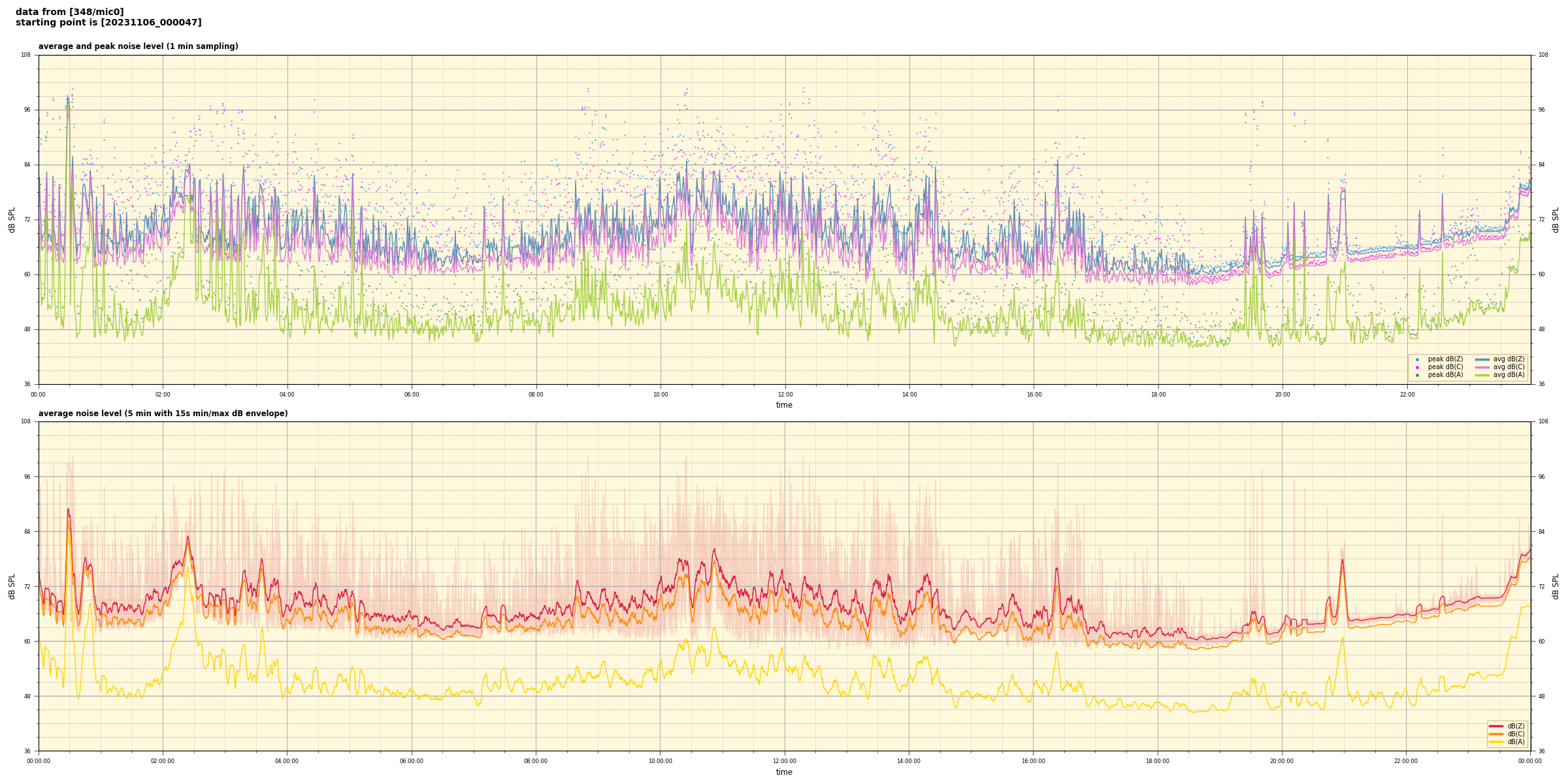
Task: Click the bottom chart title about 5 min envelope
Action: pos(163,414)
